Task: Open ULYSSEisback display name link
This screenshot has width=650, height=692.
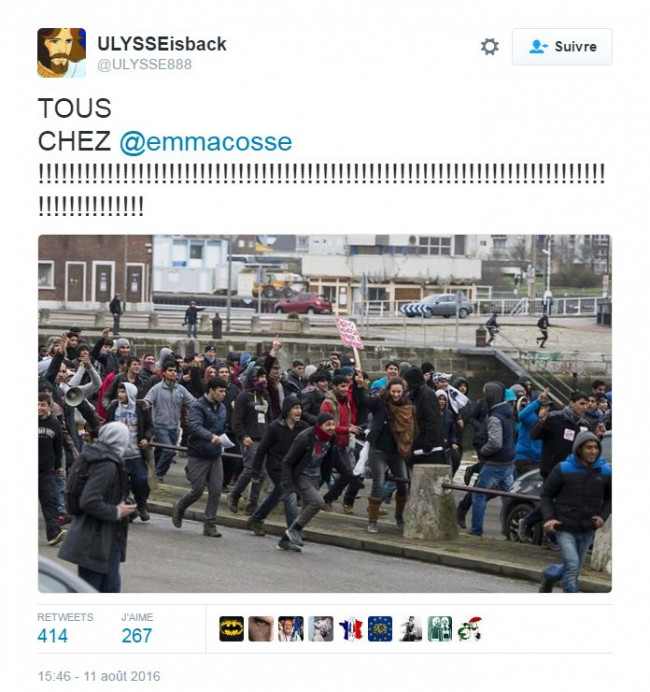Action: (162, 44)
